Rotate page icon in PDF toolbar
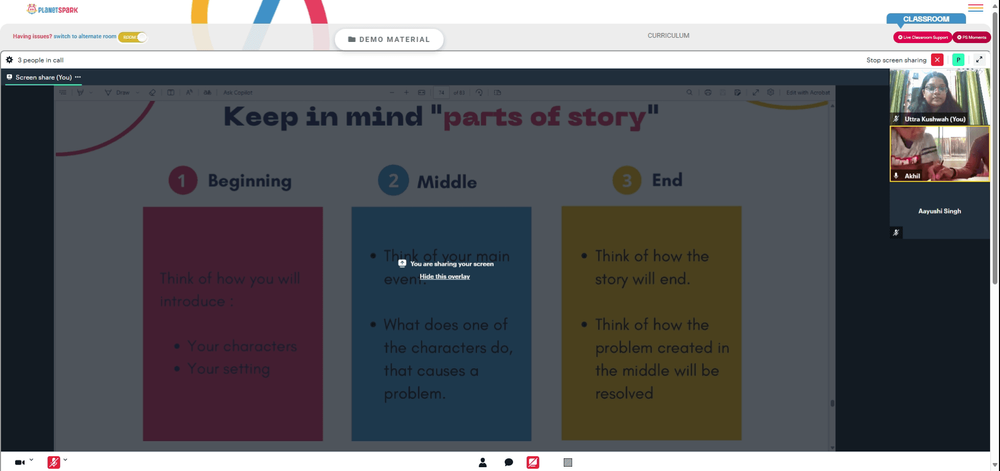Viewport: 1000px width, 471px height. pyautogui.click(x=479, y=92)
